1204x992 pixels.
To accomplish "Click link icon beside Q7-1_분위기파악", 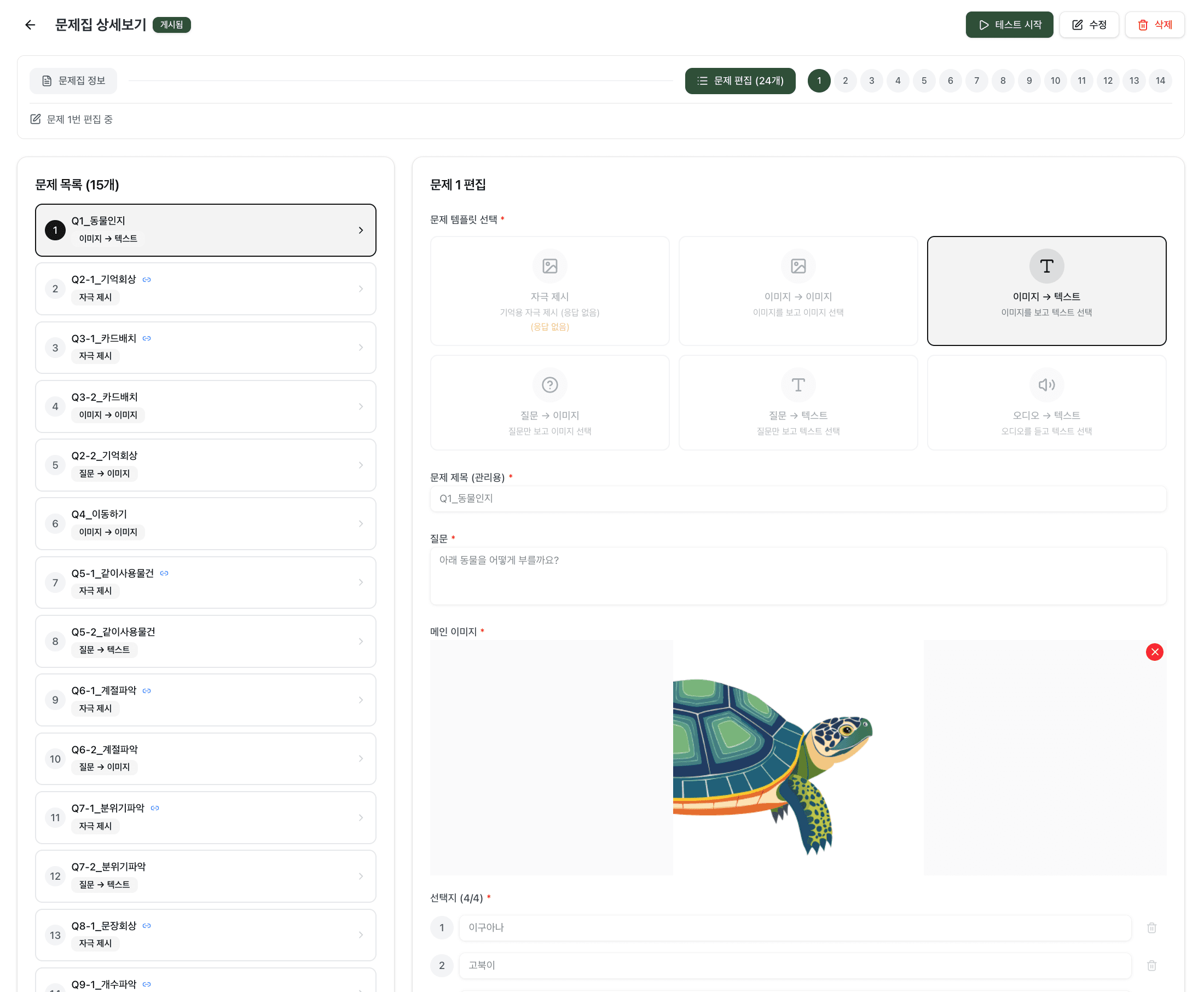I will 155,808.
